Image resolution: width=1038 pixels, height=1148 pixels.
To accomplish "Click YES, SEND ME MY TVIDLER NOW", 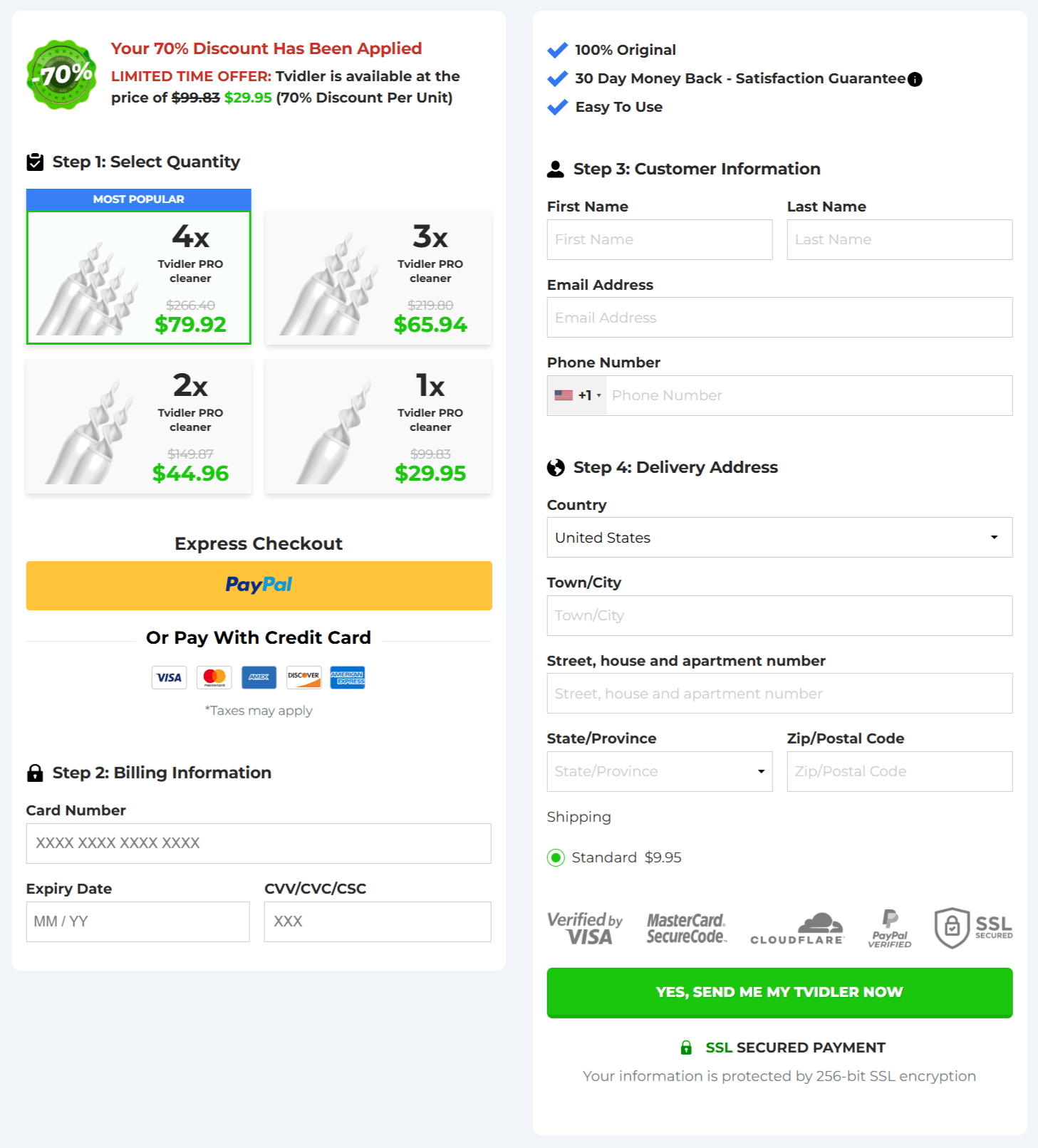I will 779,992.
